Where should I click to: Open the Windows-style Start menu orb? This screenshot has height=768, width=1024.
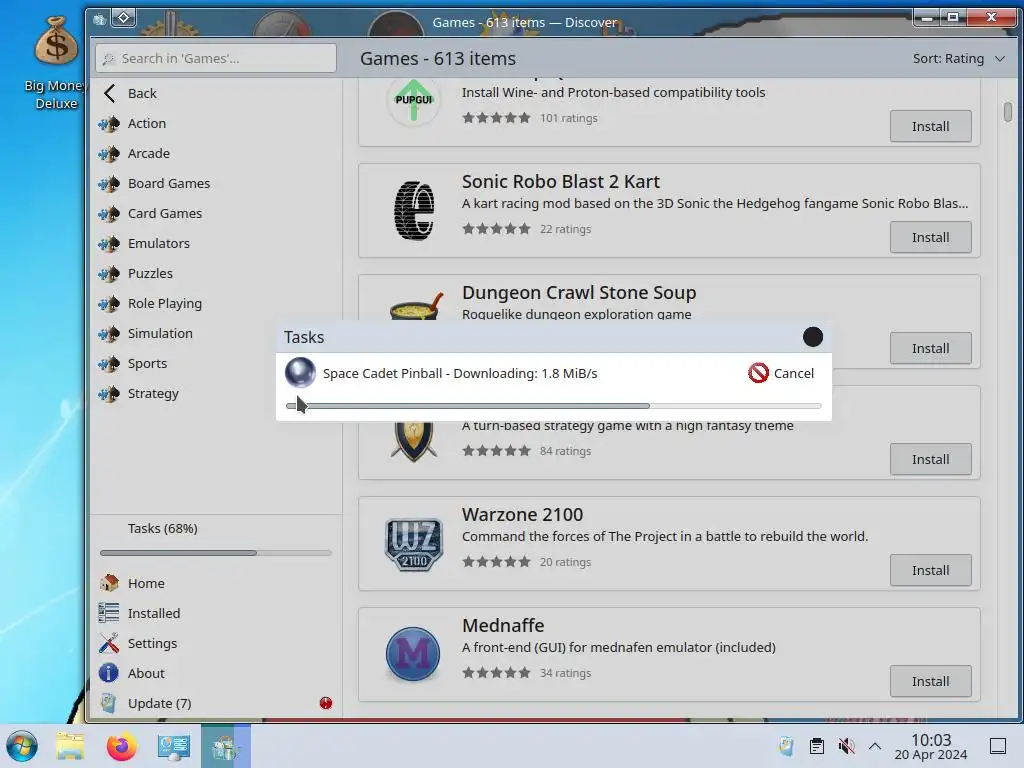point(22,746)
